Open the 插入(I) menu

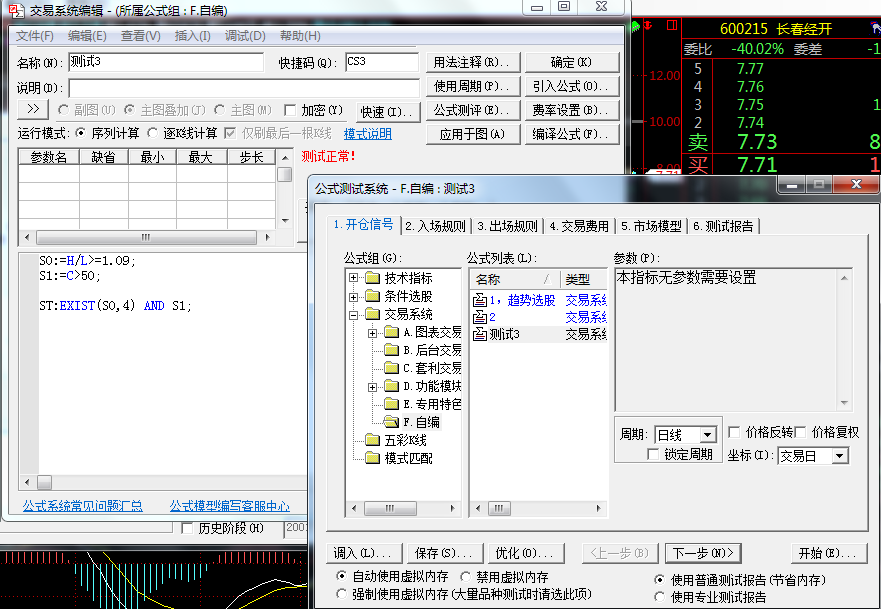pyautogui.click(x=193, y=36)
